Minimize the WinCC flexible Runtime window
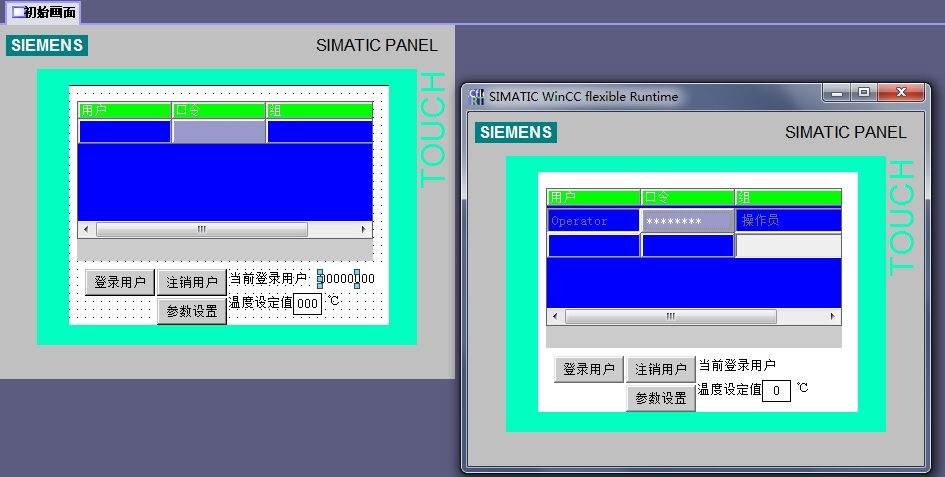The image size is (945, 477). 837,93
